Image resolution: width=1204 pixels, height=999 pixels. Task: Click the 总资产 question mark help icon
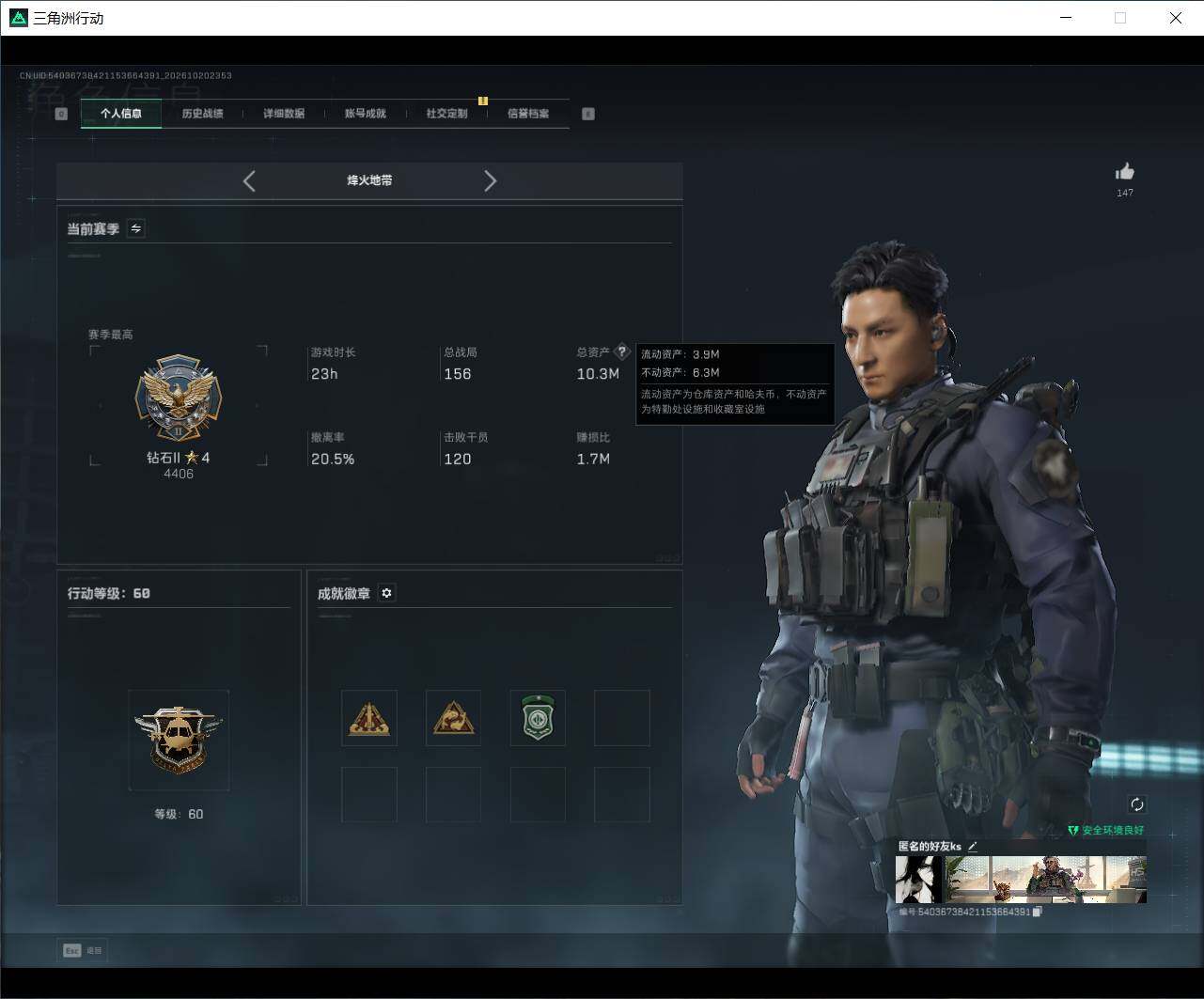click(x=621, y=351)
